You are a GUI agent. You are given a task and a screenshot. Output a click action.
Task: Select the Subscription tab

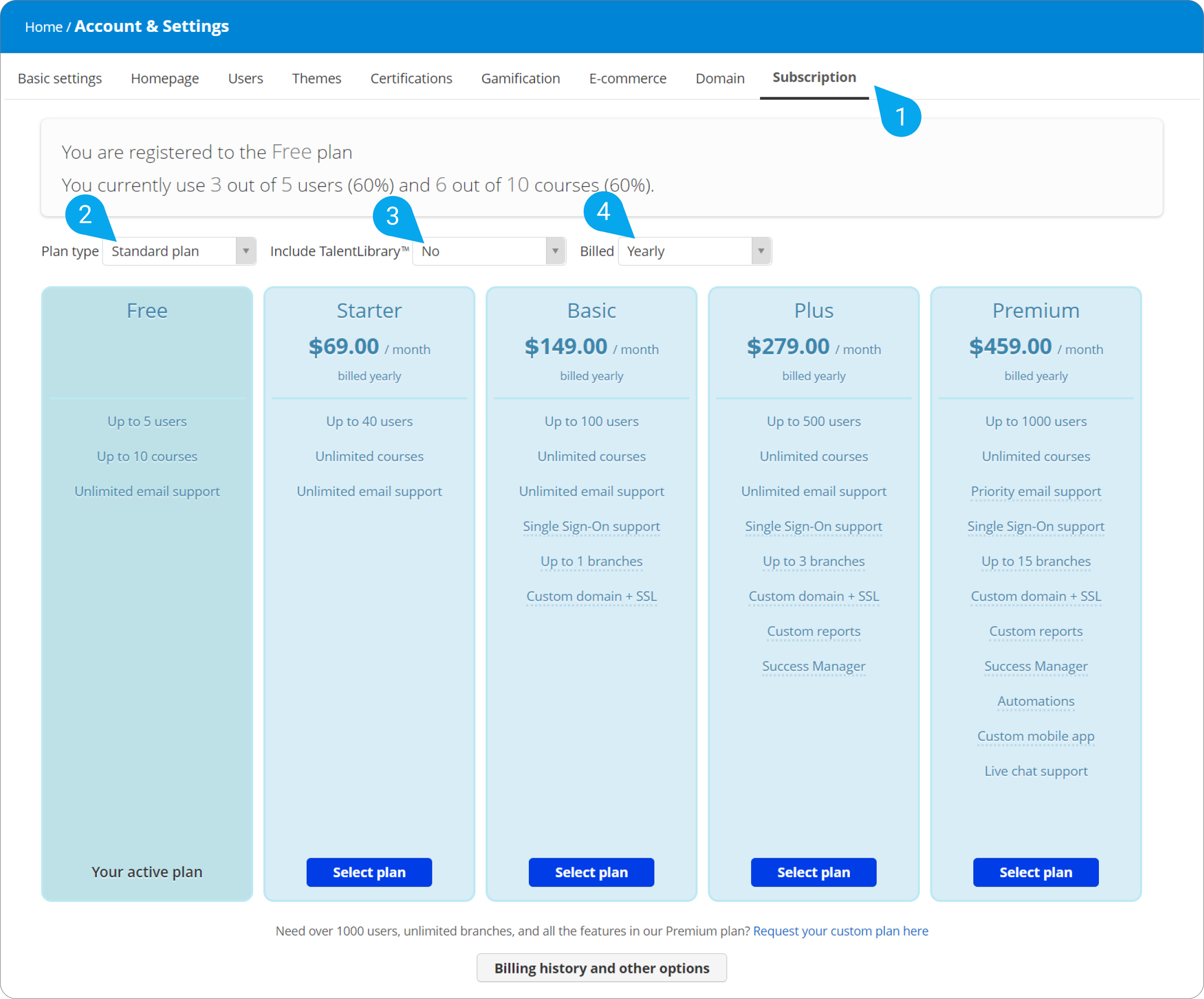[x=814, y=77]
